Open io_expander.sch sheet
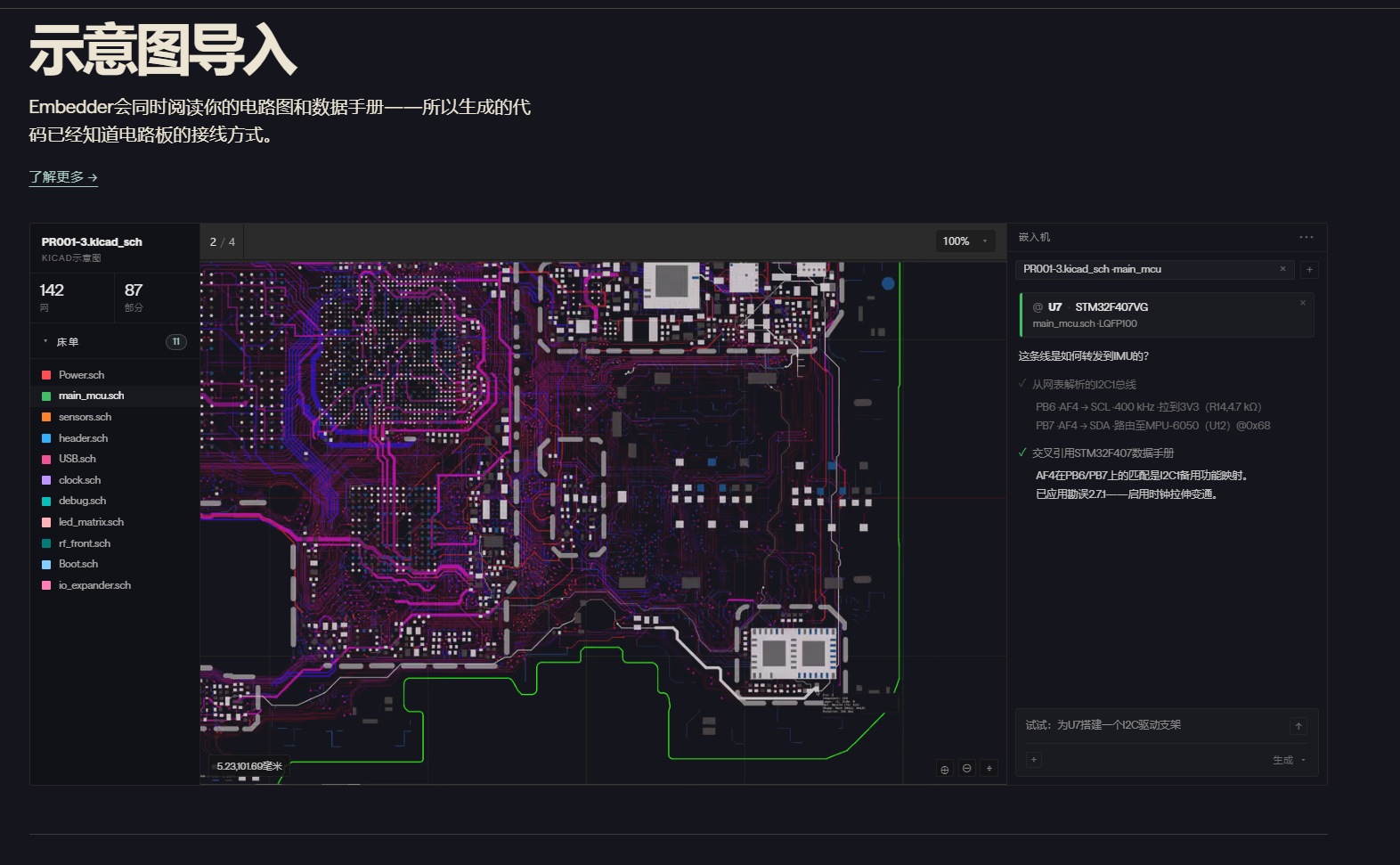This screenshot has height=865, width=1400. coord(94,585)
